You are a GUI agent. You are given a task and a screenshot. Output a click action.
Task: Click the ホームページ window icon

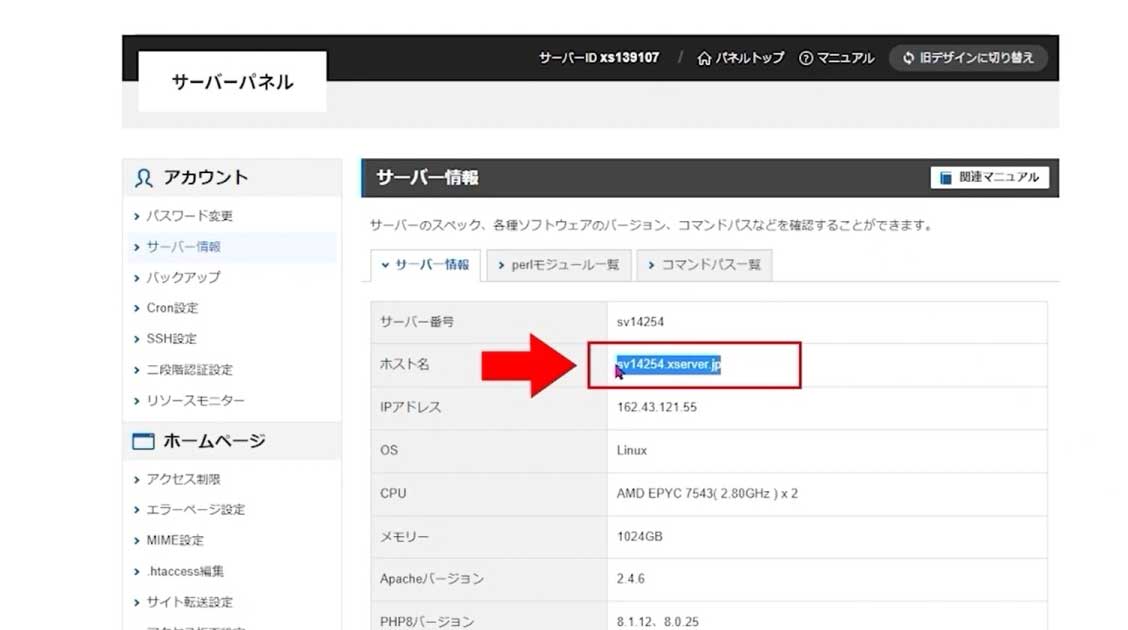144,441
